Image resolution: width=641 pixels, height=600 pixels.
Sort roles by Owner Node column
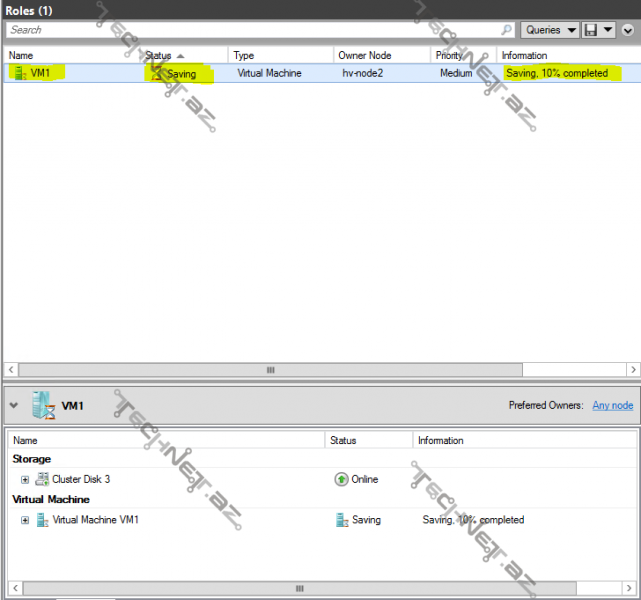point(365,55)
